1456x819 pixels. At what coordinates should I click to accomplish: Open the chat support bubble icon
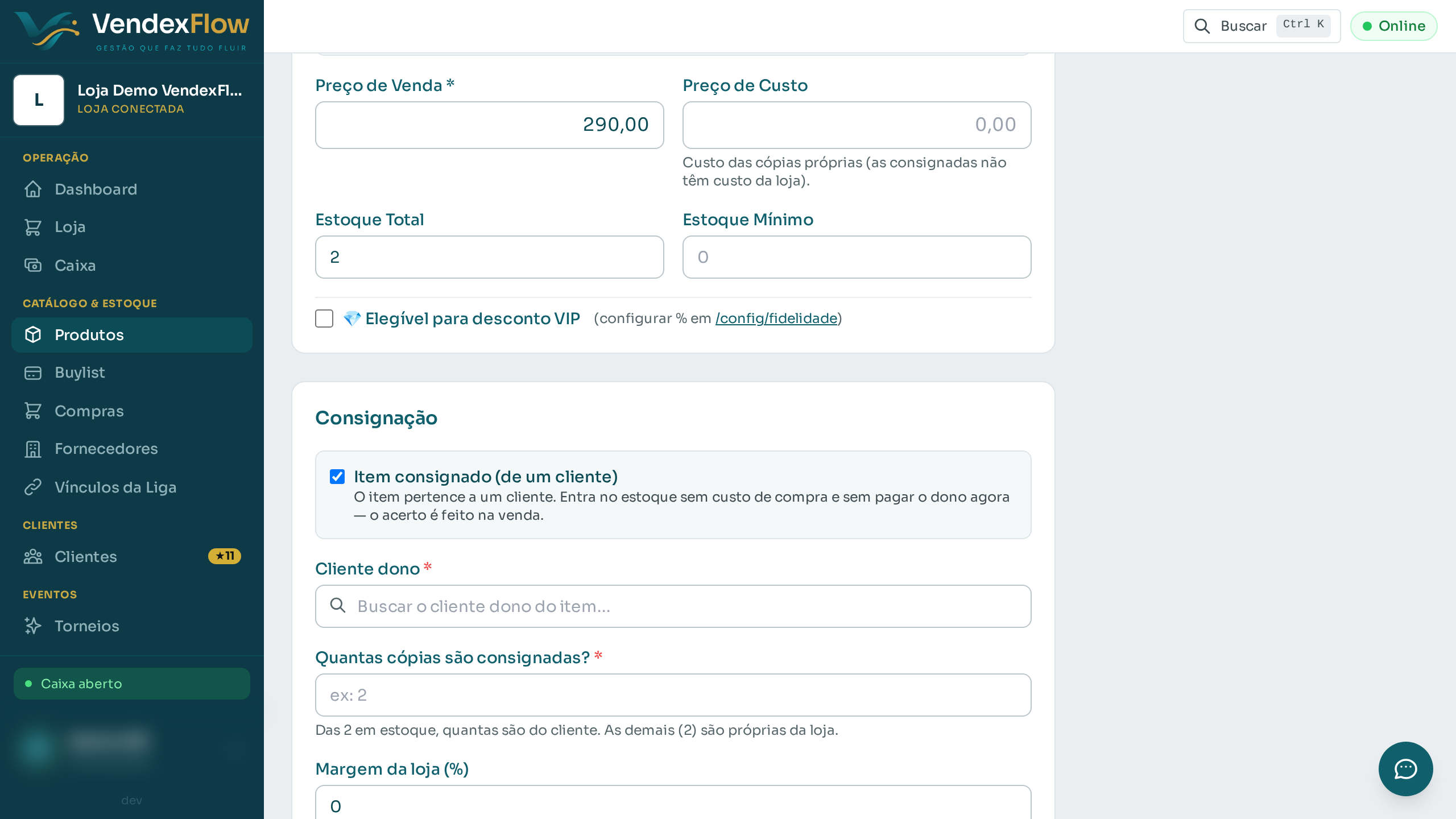point(1405,769)
